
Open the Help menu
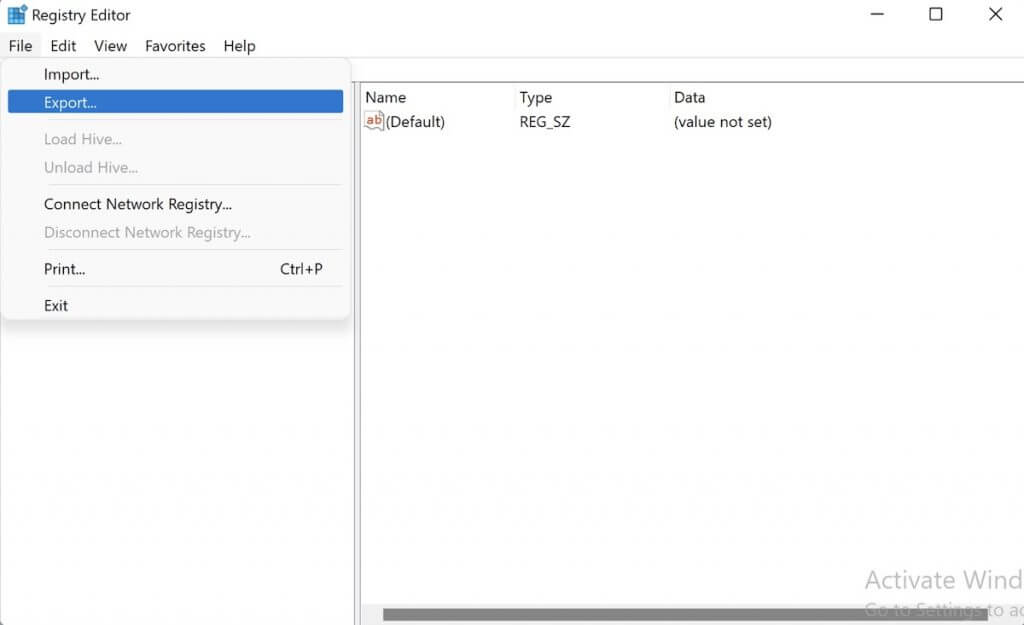click(239, 46)
